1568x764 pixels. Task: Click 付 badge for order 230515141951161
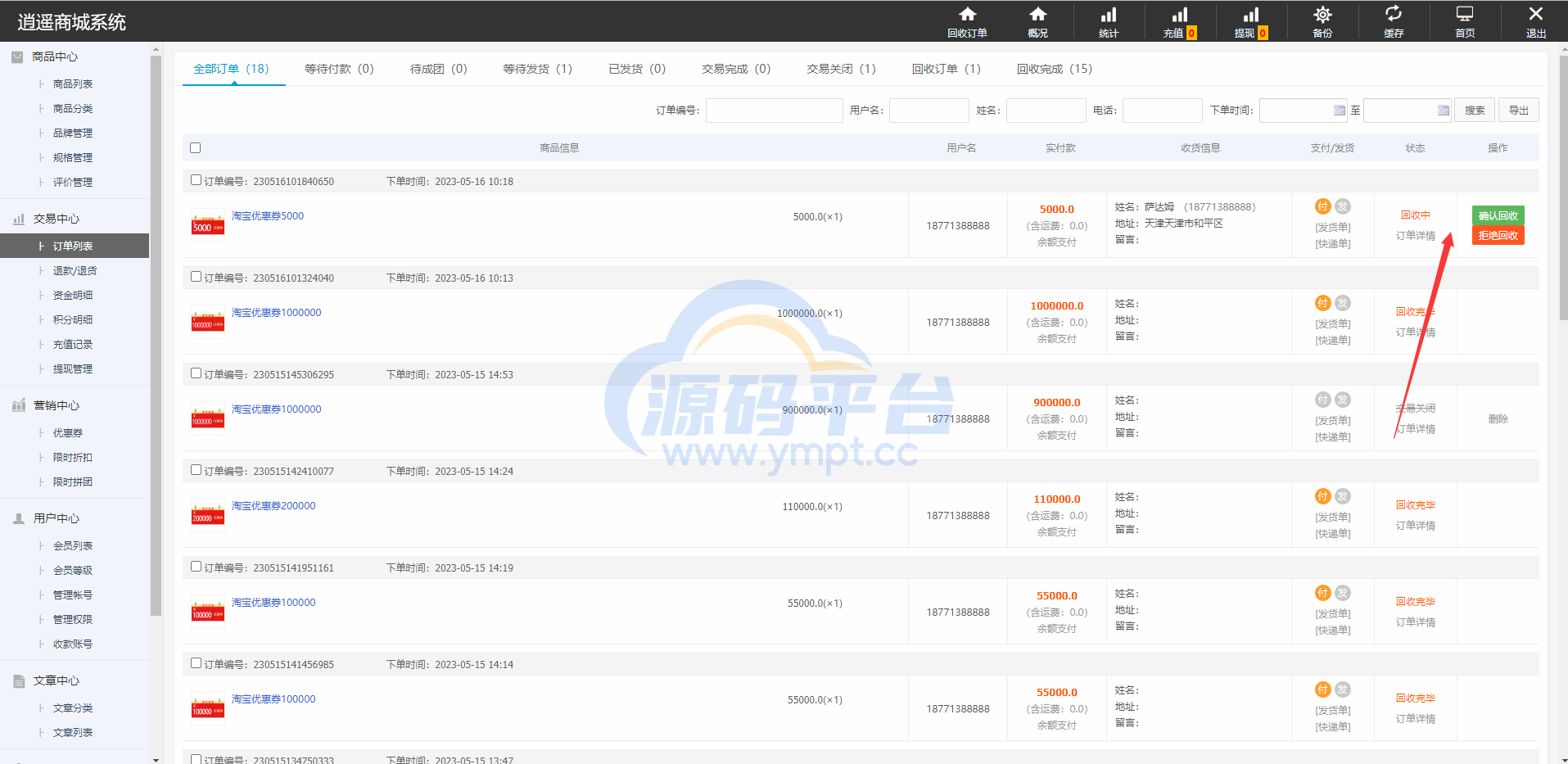(1322, 593)
